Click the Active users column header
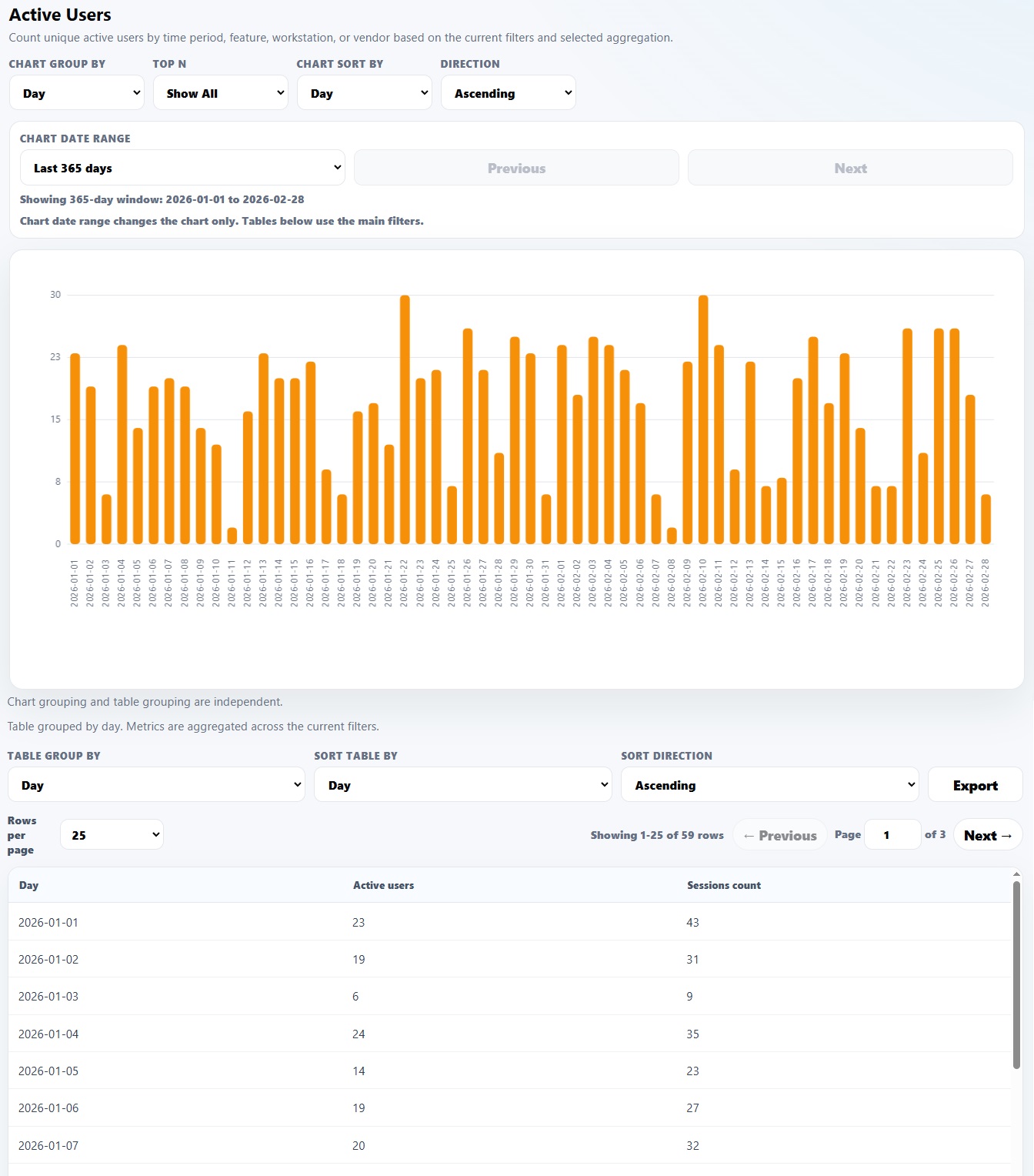This screenshot has width=1034, height=1176. (x=383, y=885)
